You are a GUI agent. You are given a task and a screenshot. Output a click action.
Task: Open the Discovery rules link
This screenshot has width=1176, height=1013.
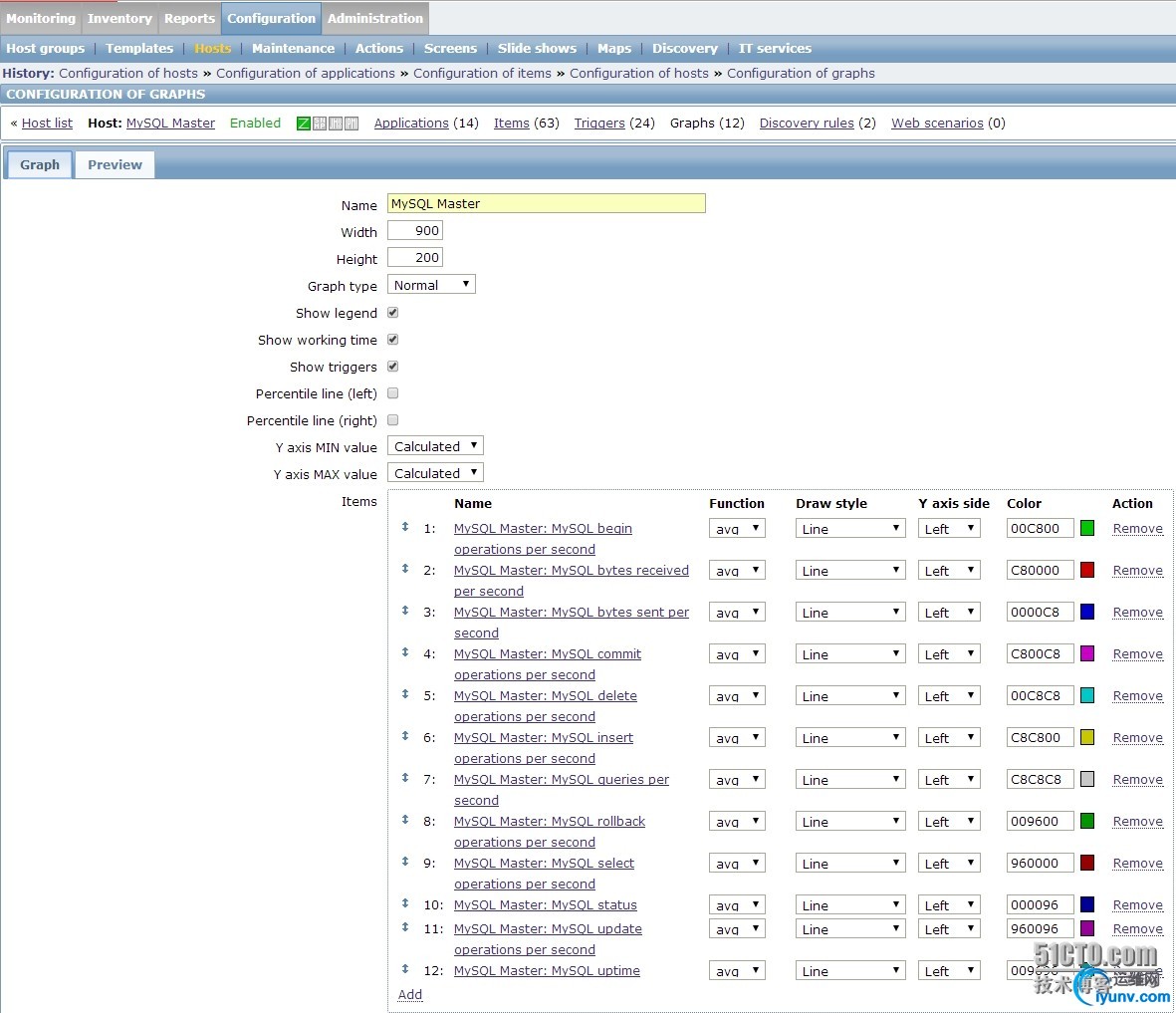click(807, 124)
